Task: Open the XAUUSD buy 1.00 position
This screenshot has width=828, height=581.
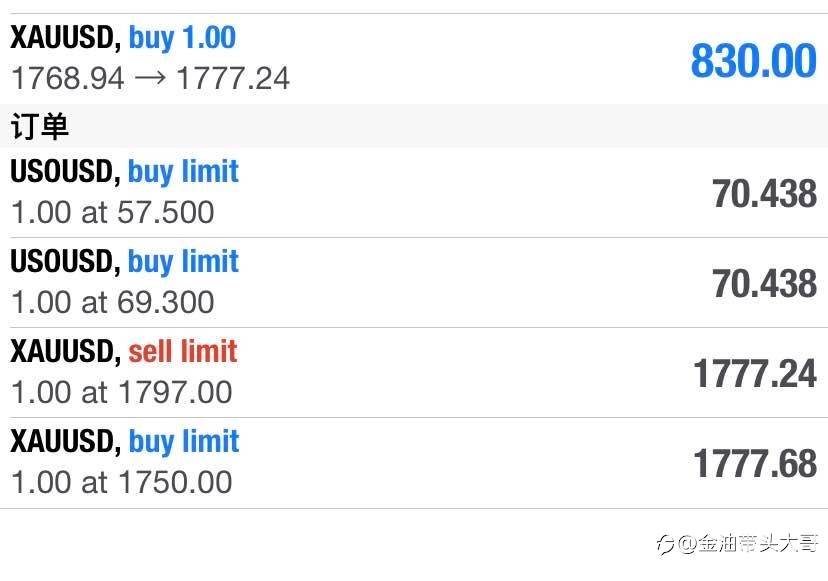Action: coord(414,59)
